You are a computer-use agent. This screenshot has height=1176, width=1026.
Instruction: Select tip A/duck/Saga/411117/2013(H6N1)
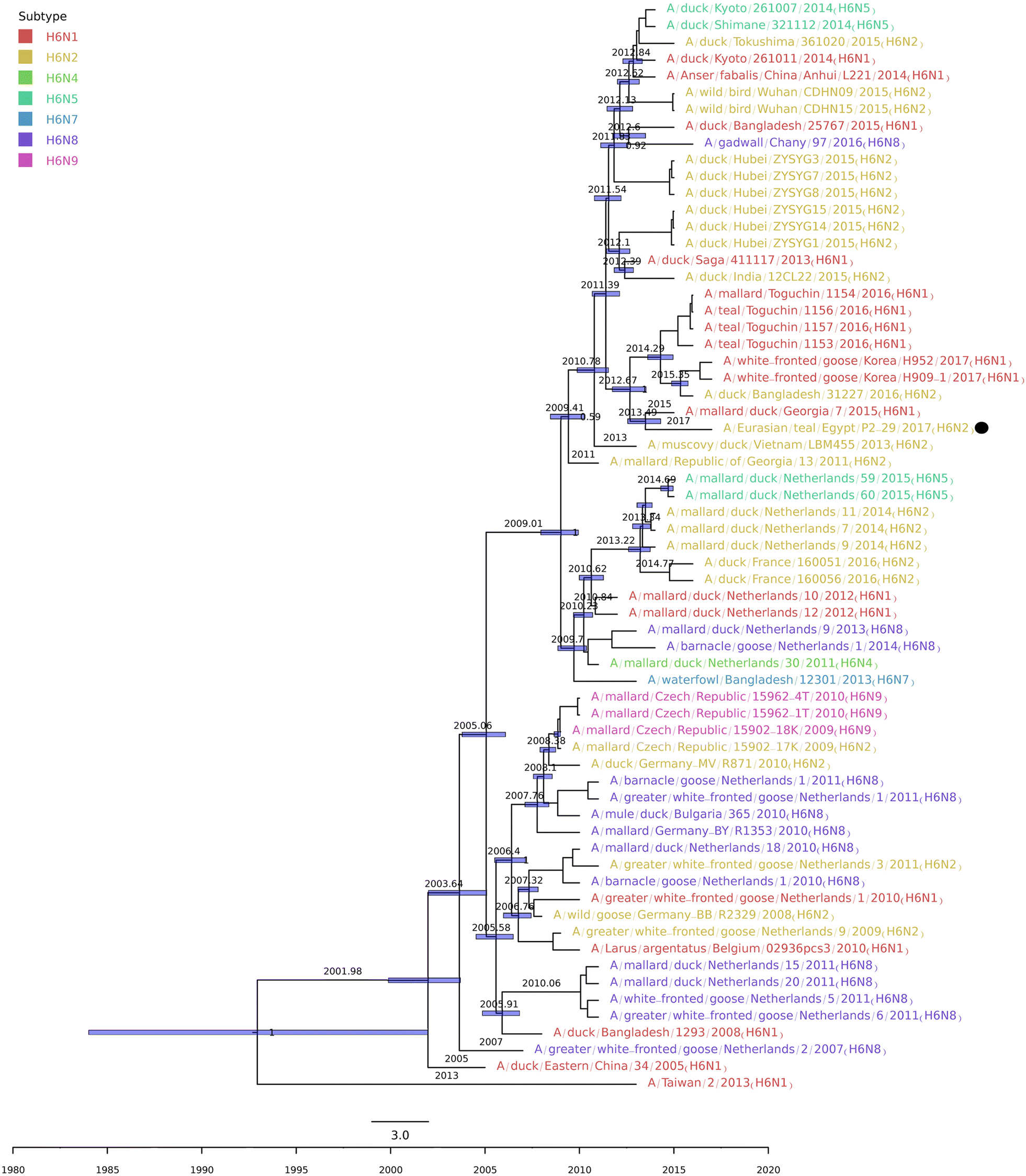pos(751,261)
